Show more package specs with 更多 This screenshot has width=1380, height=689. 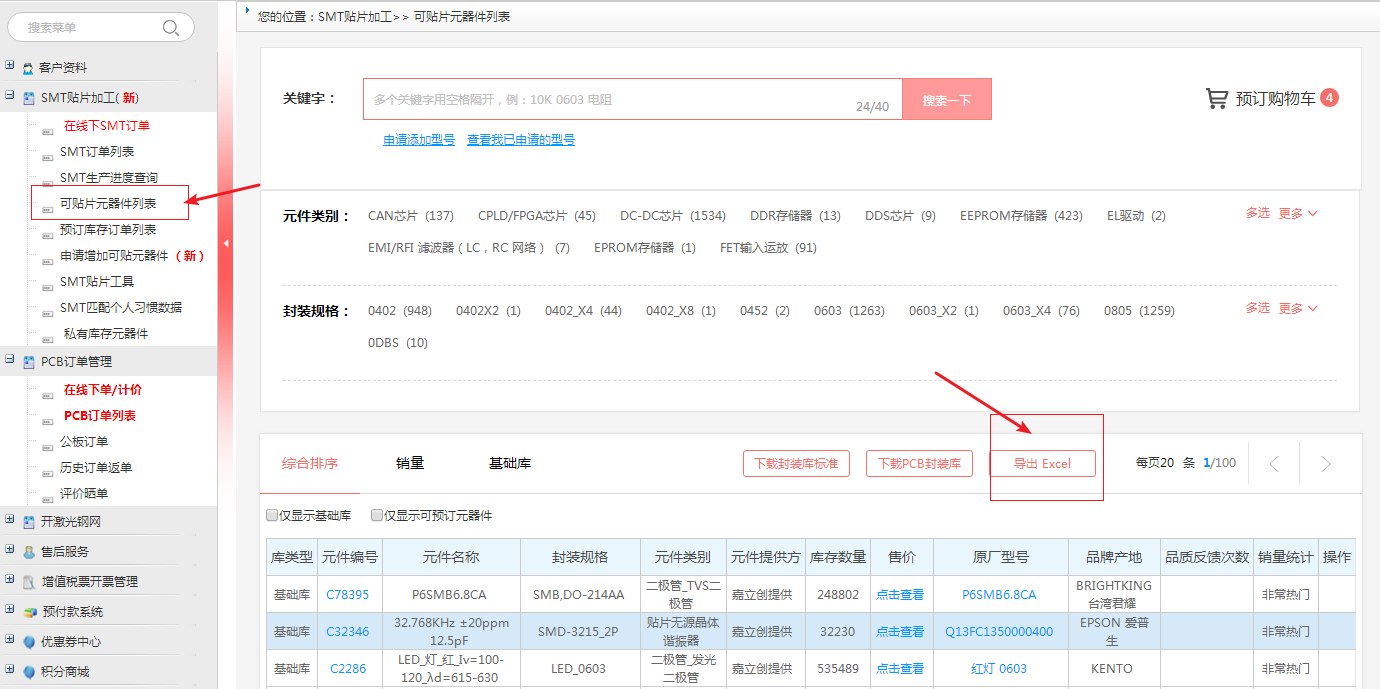1298,309
